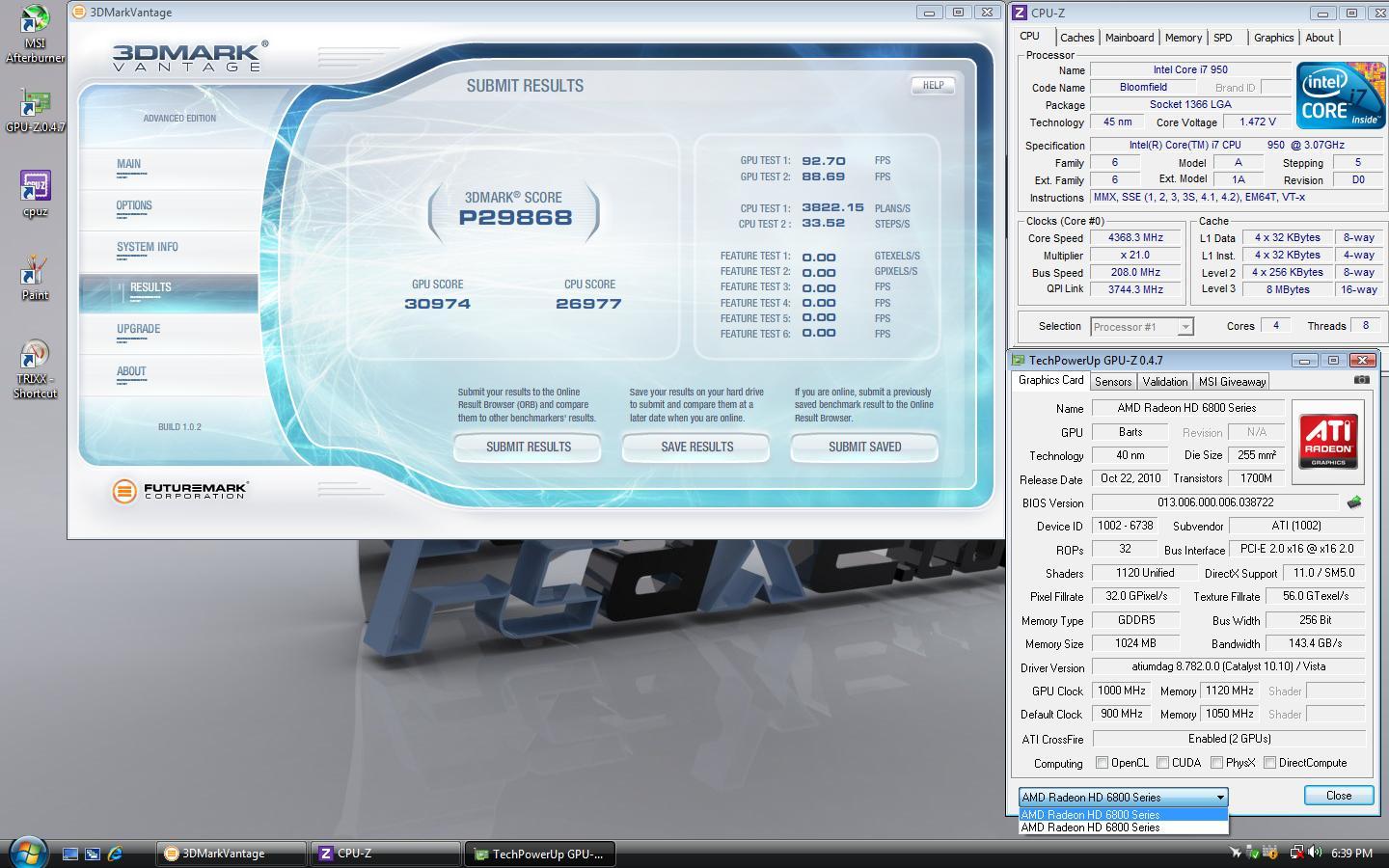Switch to Mainboard tab in CPU-Z
Viewport: 1389px width, 868px height.
tap(1129, 38)
